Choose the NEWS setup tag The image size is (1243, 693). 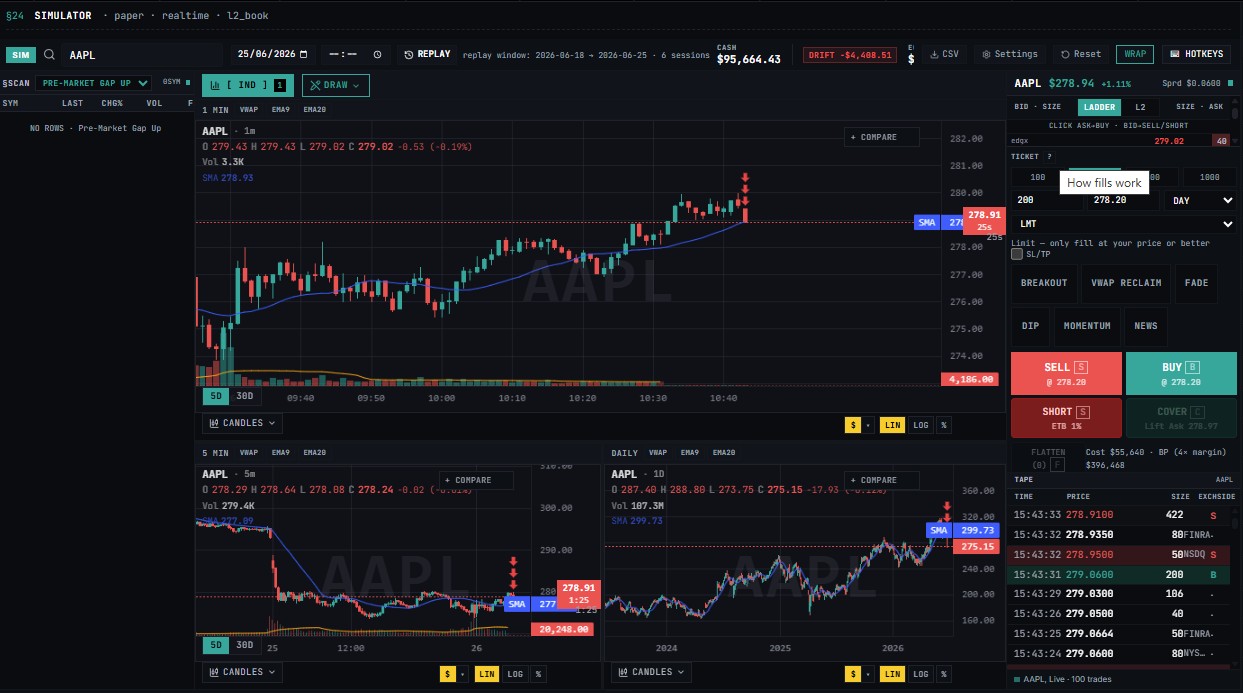(1146, 326)
